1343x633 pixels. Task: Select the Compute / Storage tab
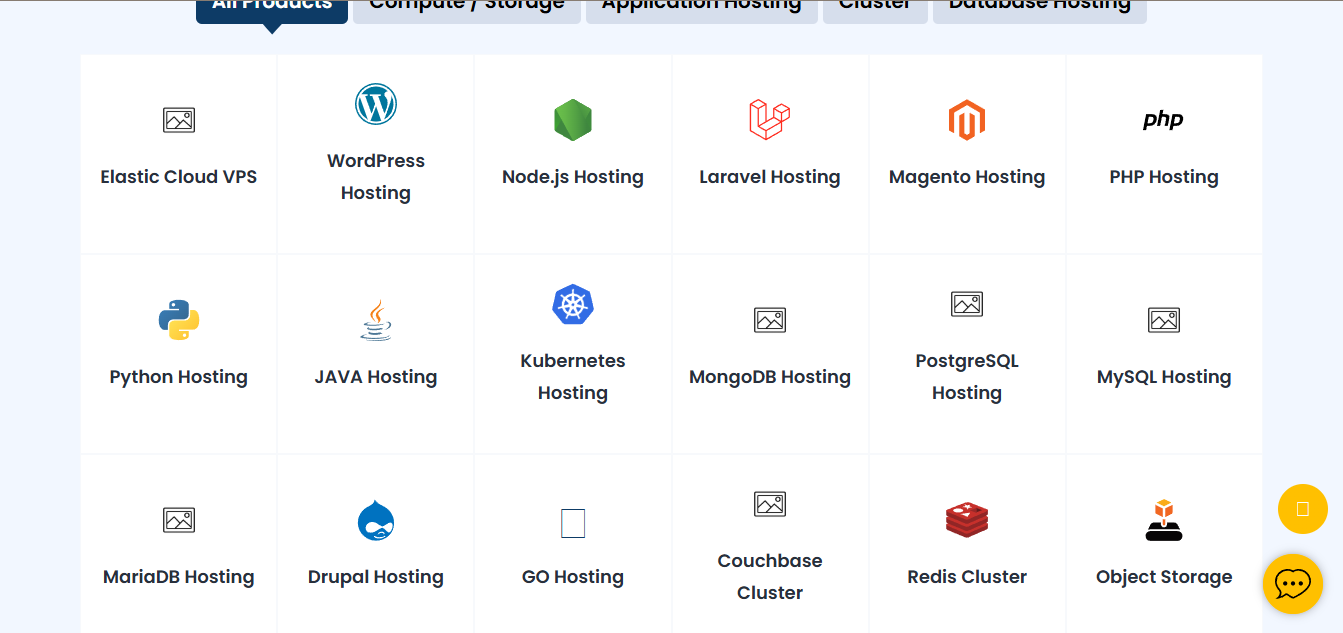[466, 8]
